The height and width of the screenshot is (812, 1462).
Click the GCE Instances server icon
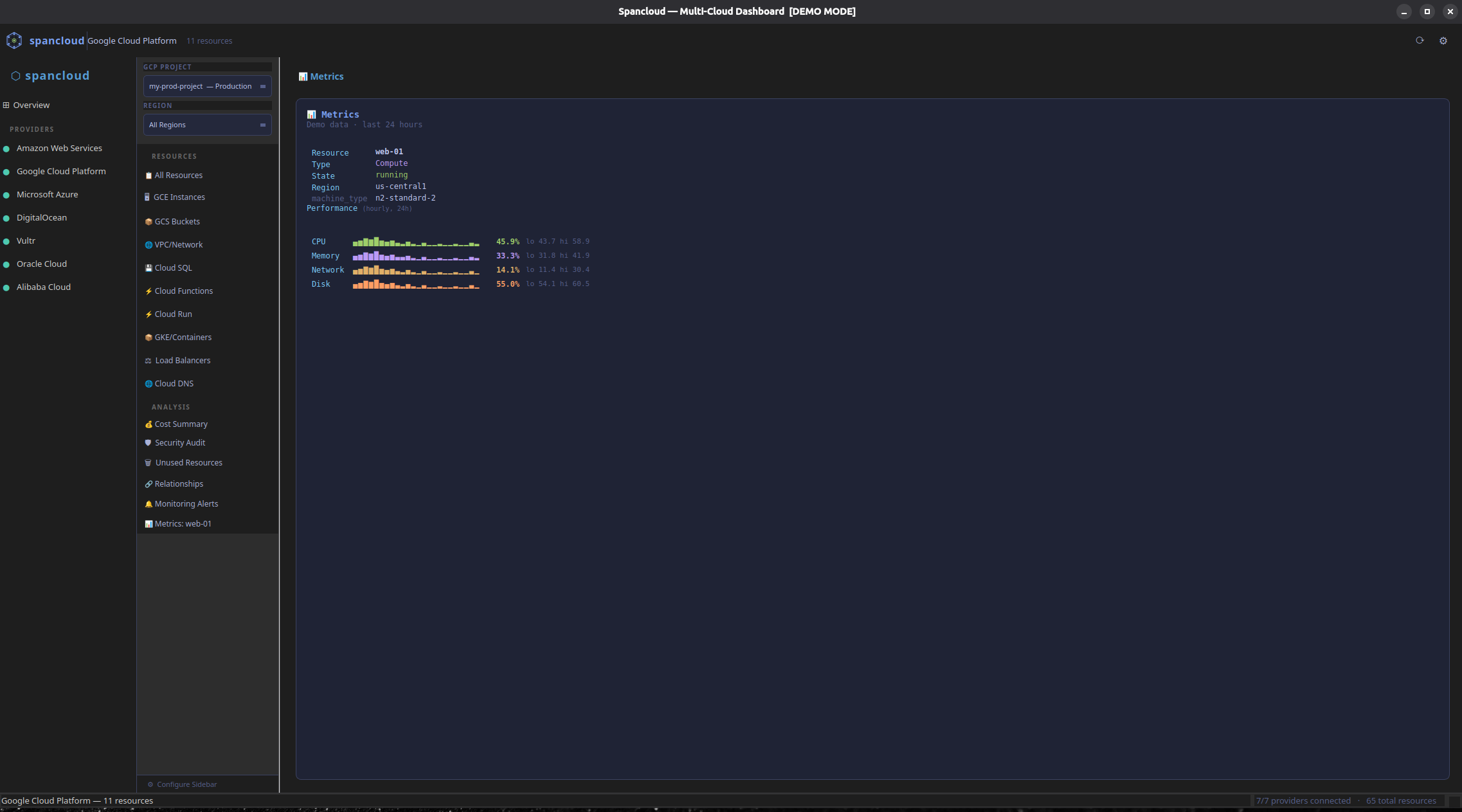point(147,197)
